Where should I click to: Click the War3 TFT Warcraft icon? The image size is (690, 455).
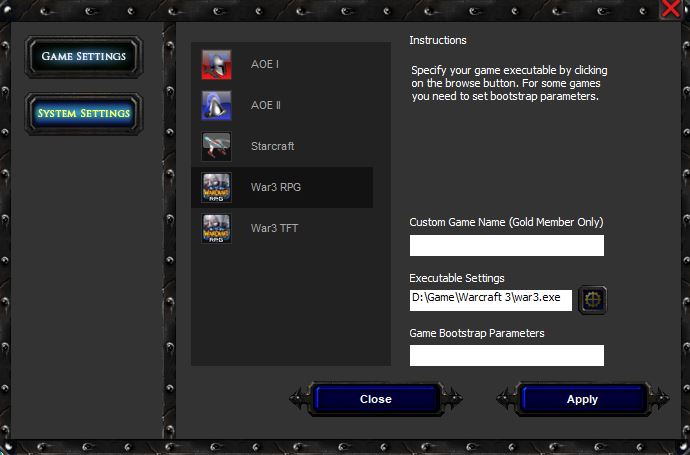[x=216, y=228]
